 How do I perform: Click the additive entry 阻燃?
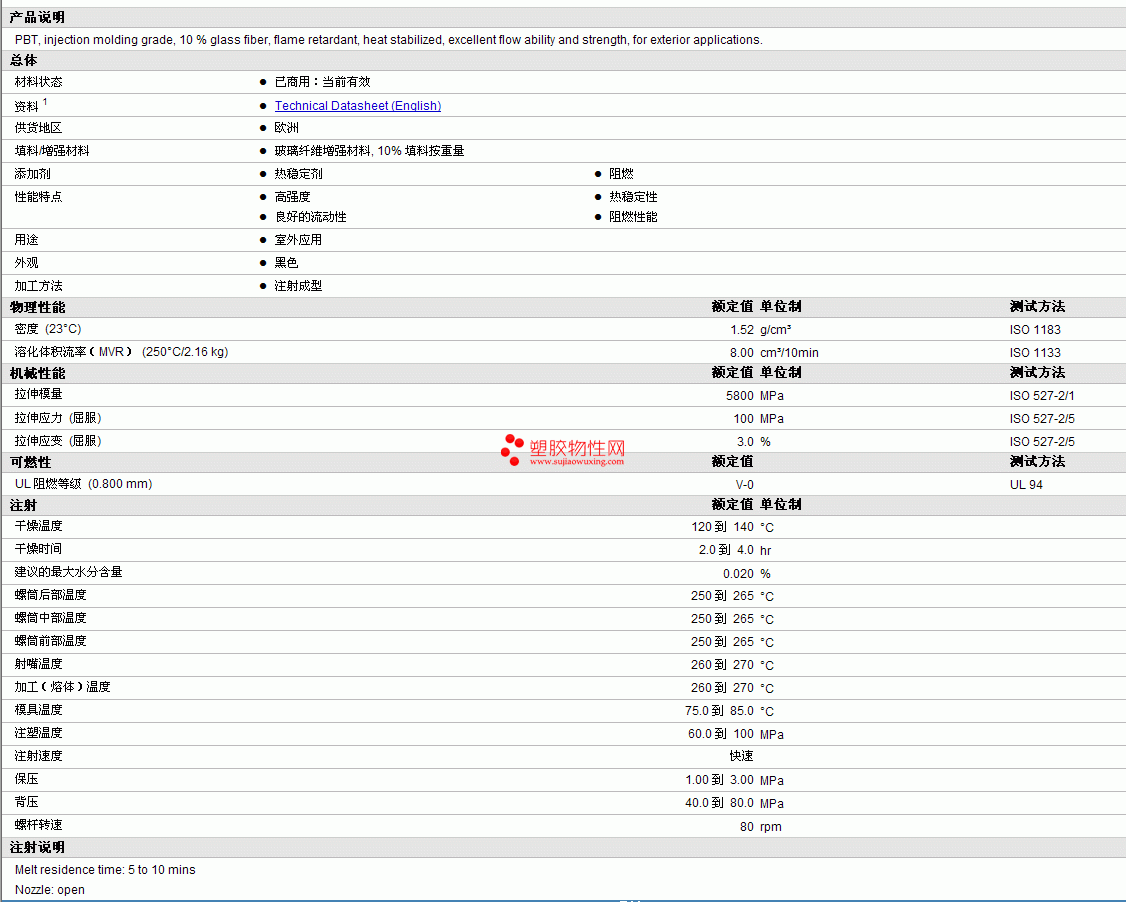(x=621, y=174)
